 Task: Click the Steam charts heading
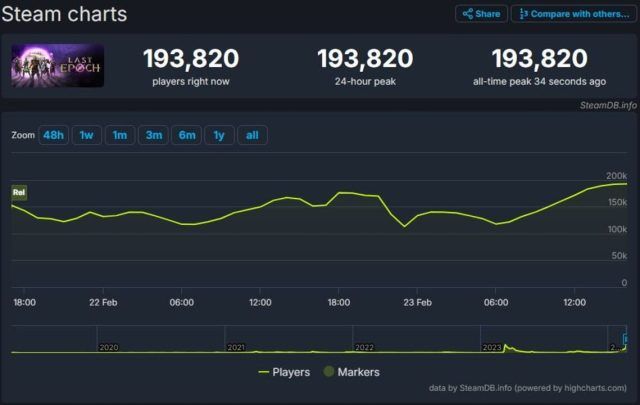[64, 14]
